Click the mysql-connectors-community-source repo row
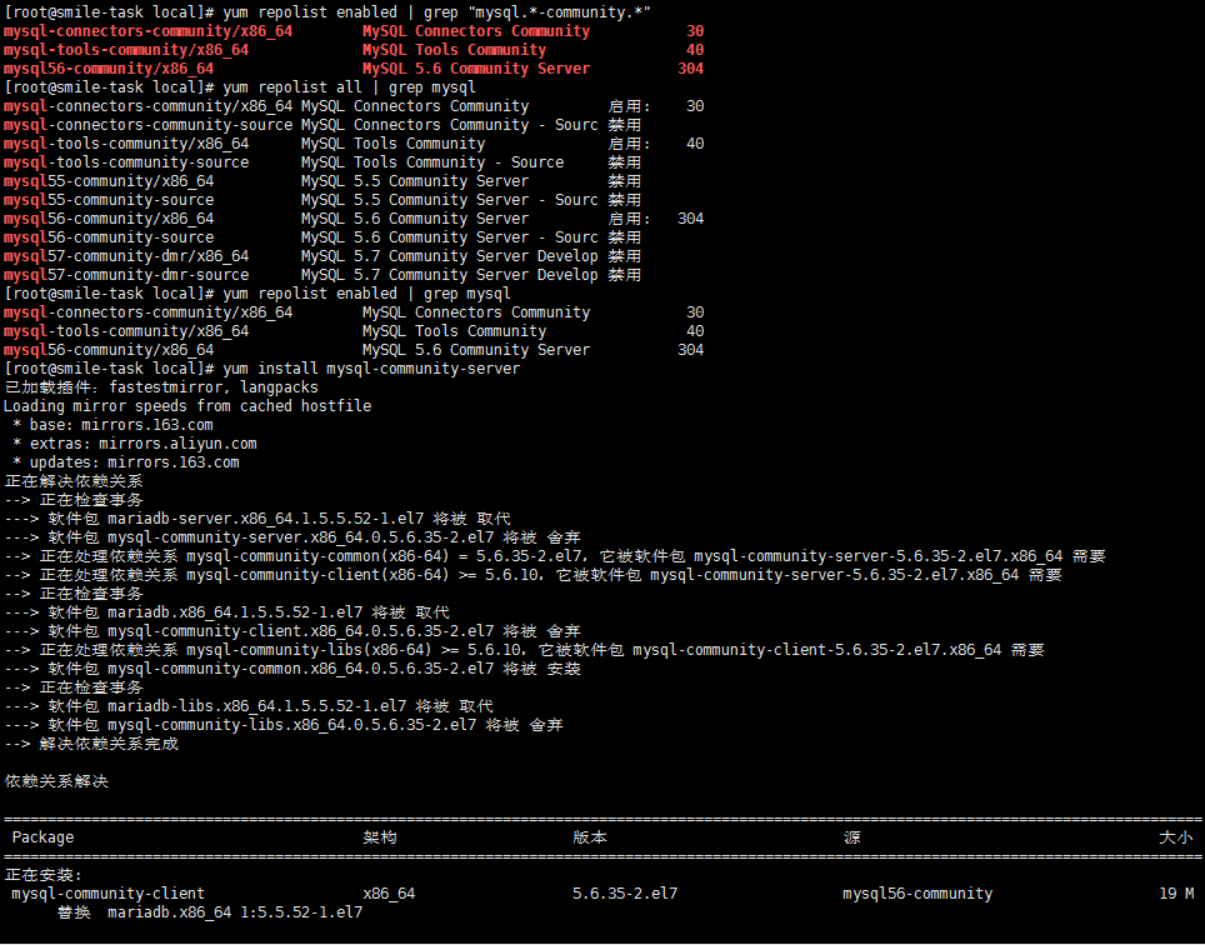The height and width of the screenshot is (945, 1205). (322, 125)
